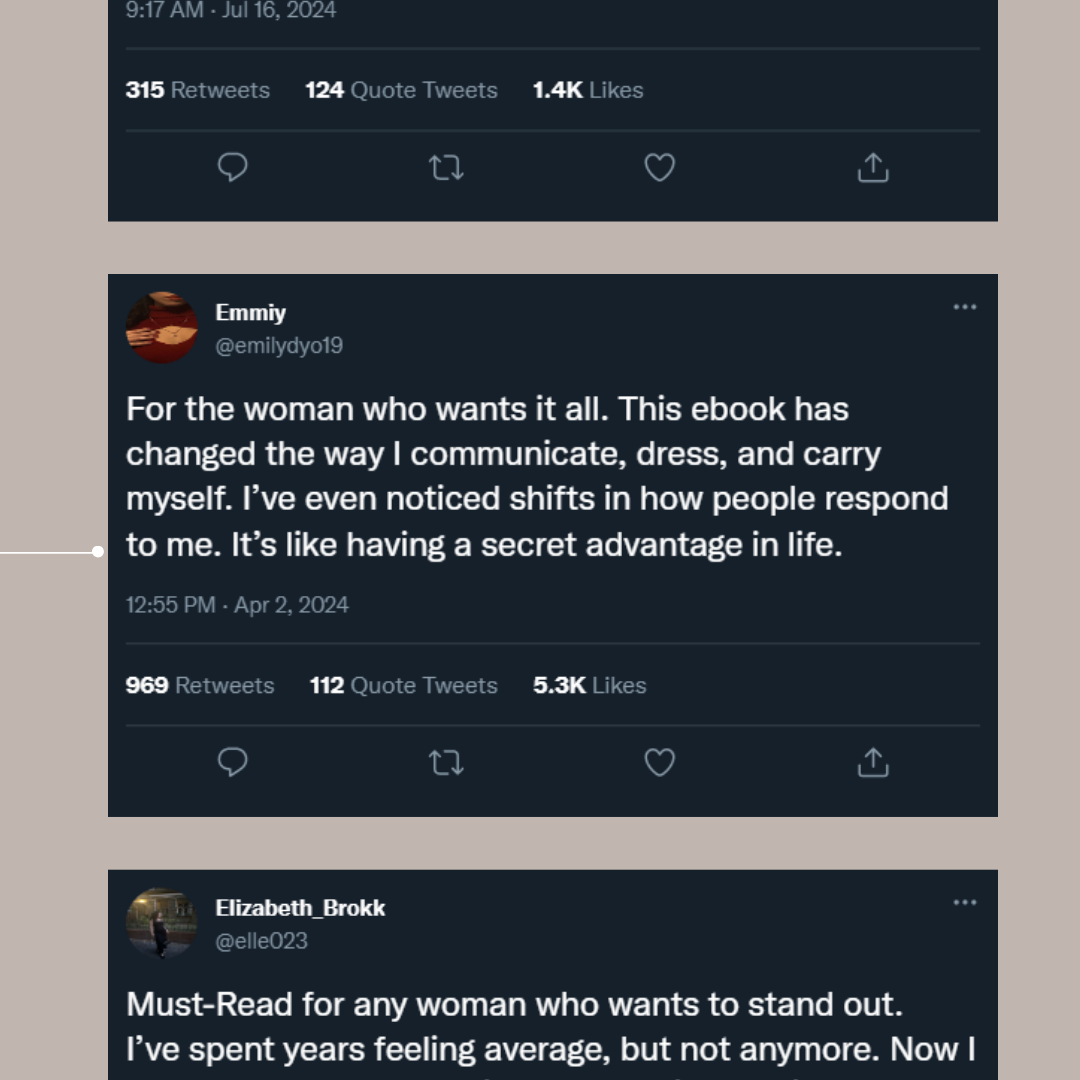
Task: Open more options on Elizabeth_Brokk's tweet
Action: pos(964,903)
